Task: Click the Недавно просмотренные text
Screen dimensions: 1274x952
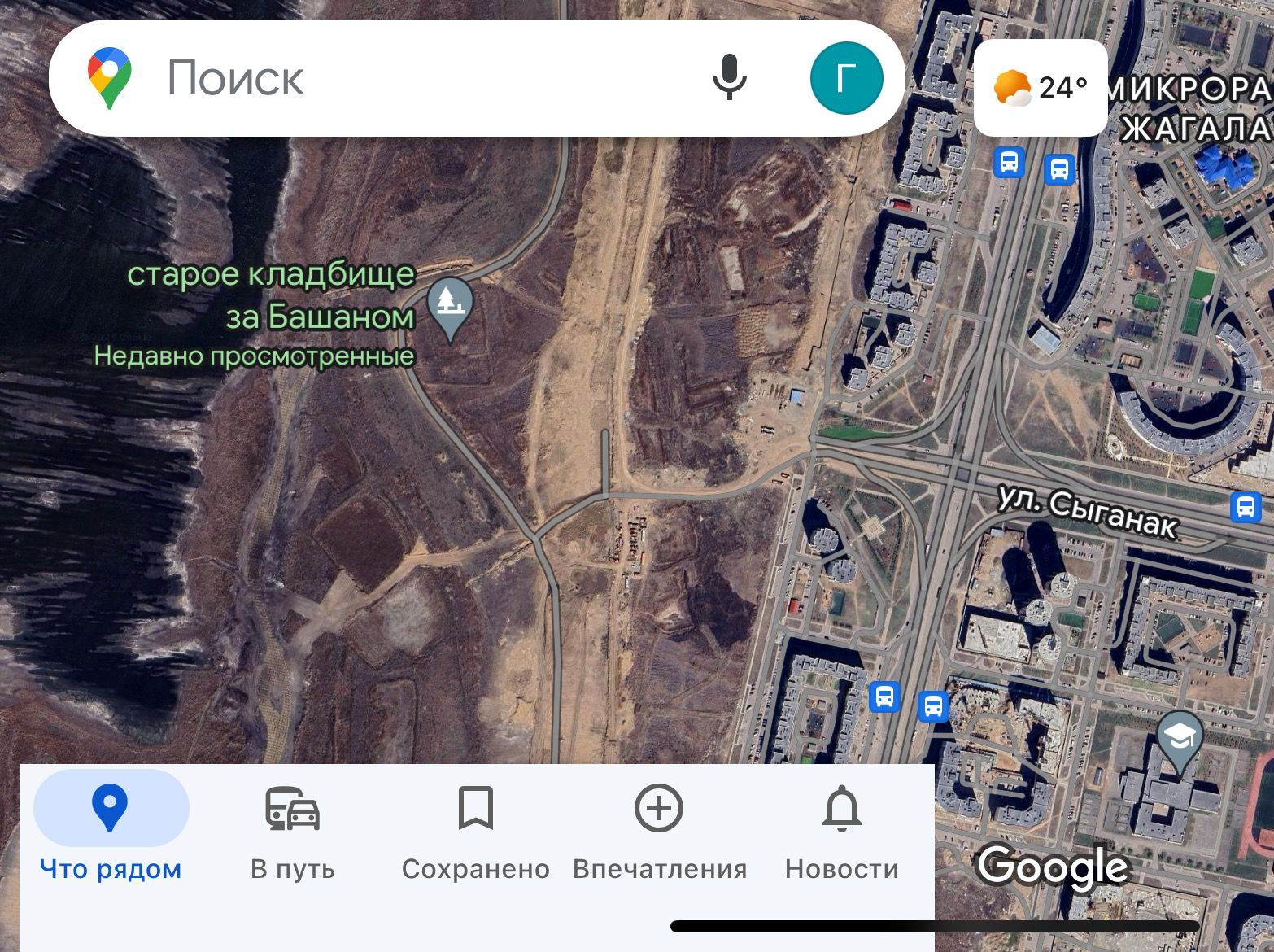Action: (x=254, y=356)
